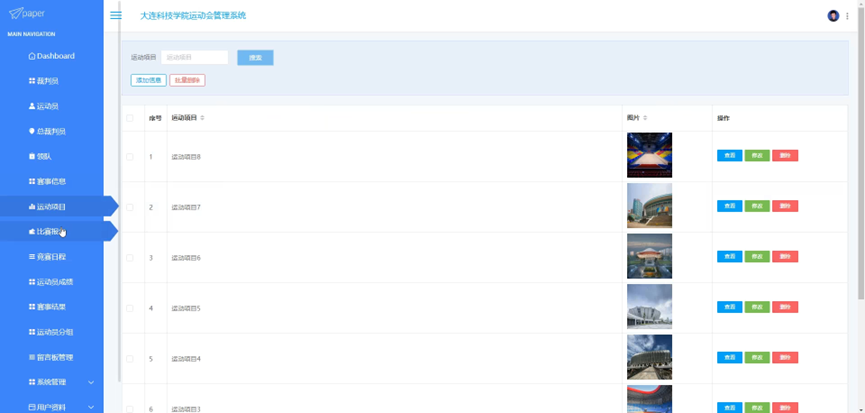Click the 运动项目5 cell text
This screenshot has width=865, height=413.
pyautogui.click(x=186, y=308)
